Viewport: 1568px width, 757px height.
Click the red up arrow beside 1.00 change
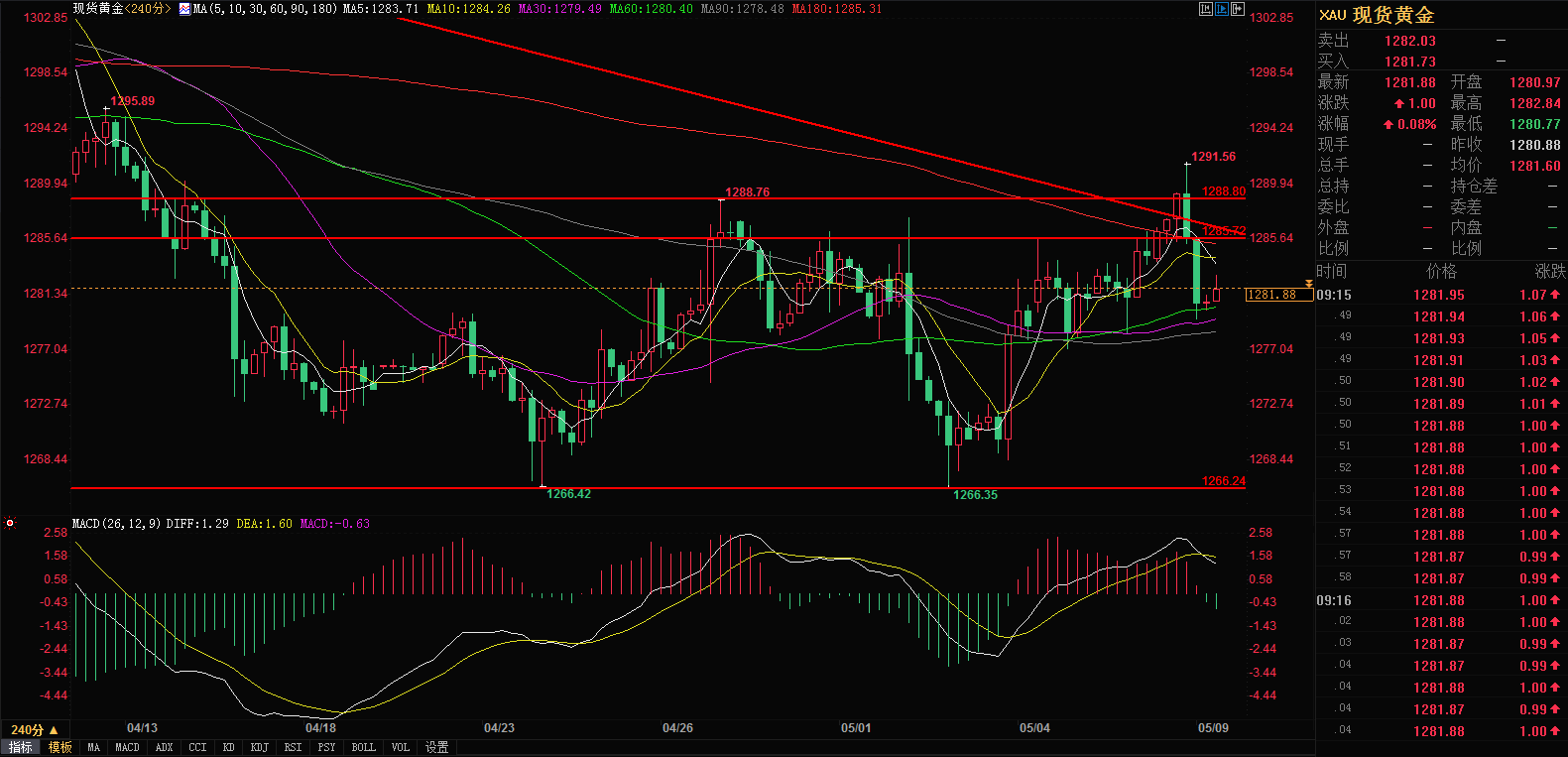pyautogui.click(x=1398, y=104)
